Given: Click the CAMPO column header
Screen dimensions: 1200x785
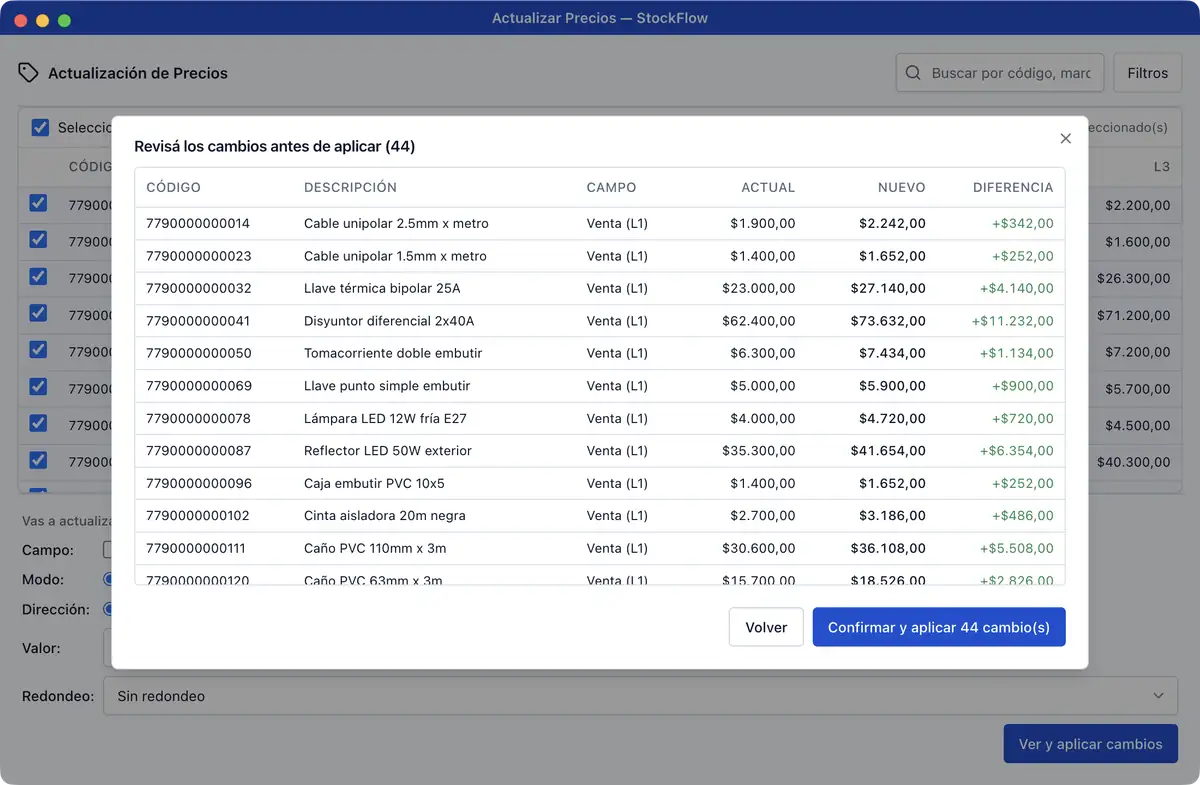Looking at the screenshot, I should (x=611, y=187).
